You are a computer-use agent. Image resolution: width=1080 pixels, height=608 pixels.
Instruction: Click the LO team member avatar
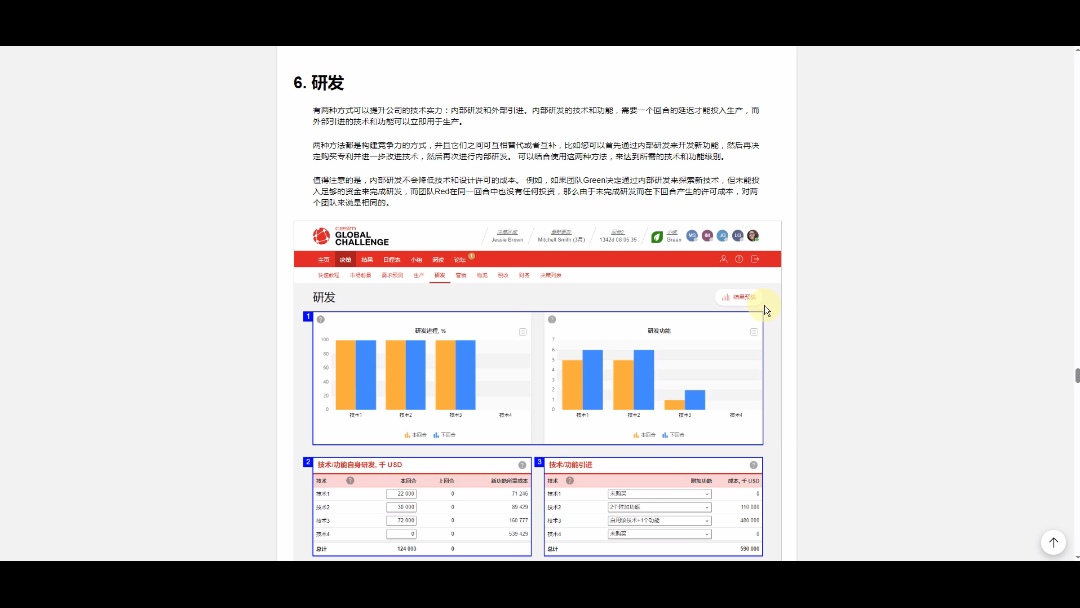click(x=738, y=235)
